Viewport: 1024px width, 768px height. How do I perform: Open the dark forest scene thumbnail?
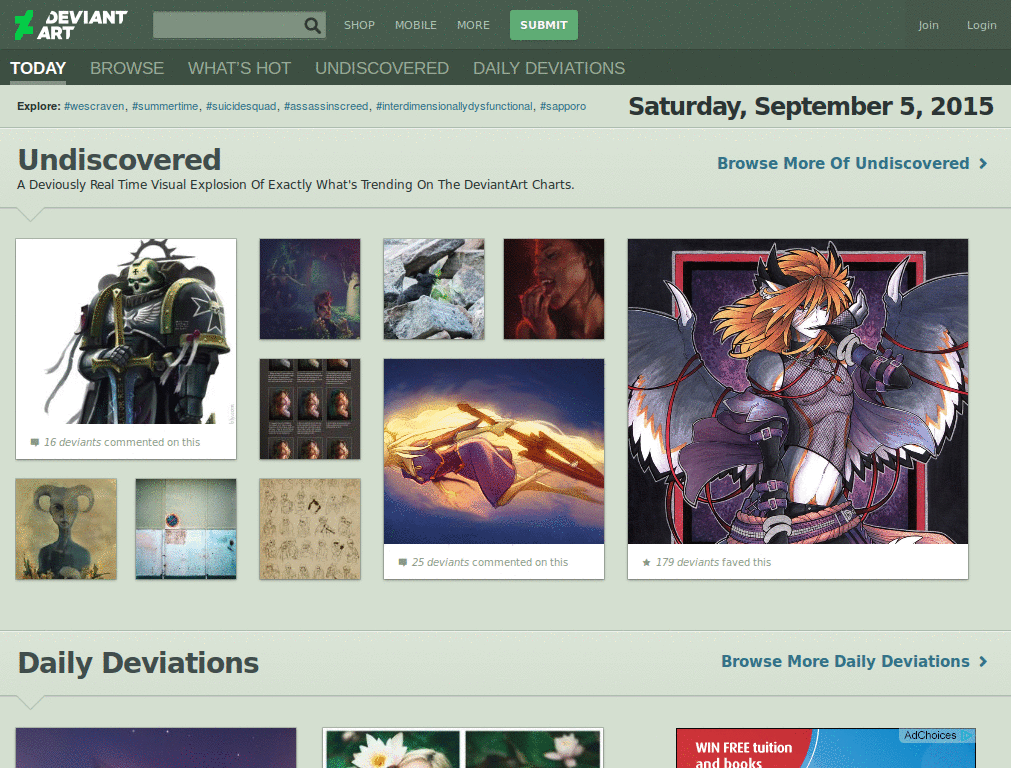tap(310, 289)
